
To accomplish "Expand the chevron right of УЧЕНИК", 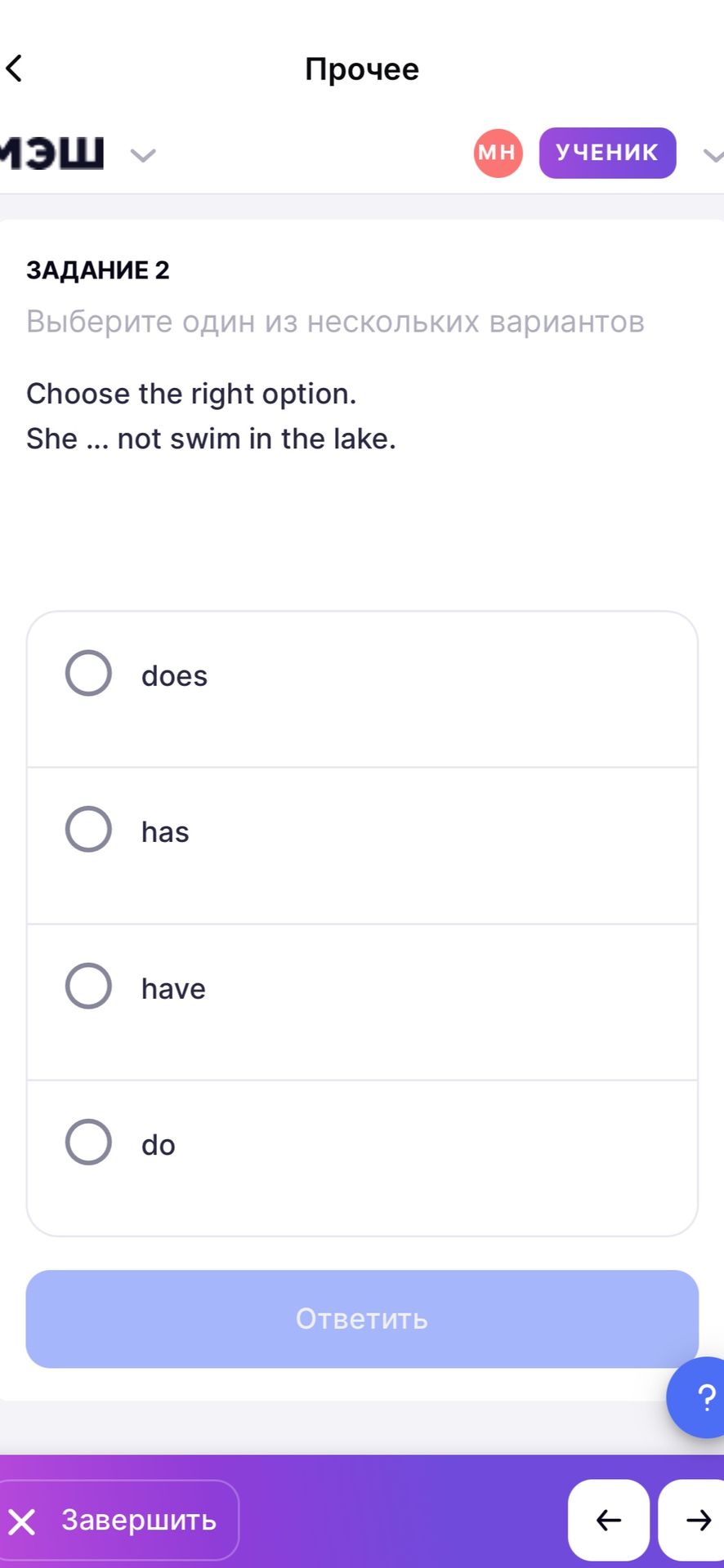I will (x=713, y=154).
